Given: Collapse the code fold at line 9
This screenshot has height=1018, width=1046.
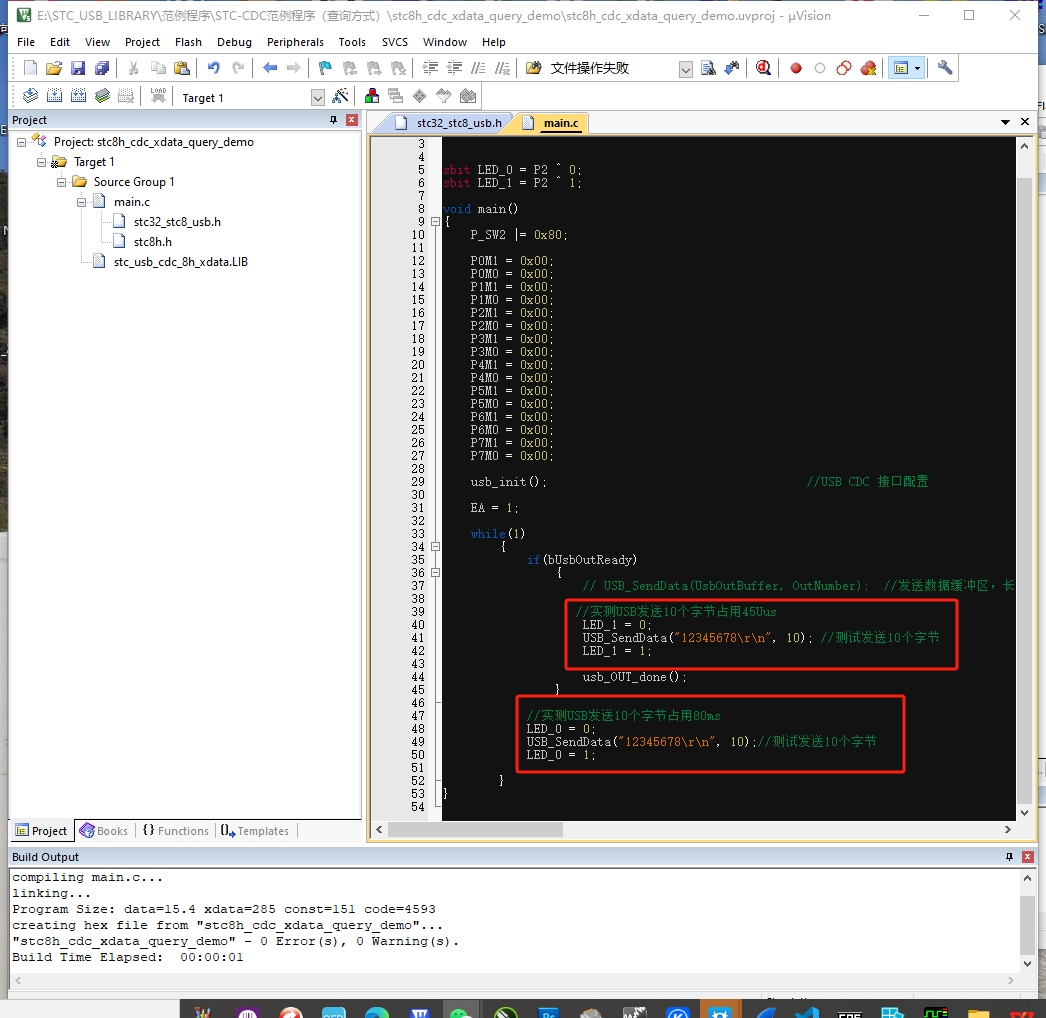Looking at the screenshot, I should coord(436,221).
